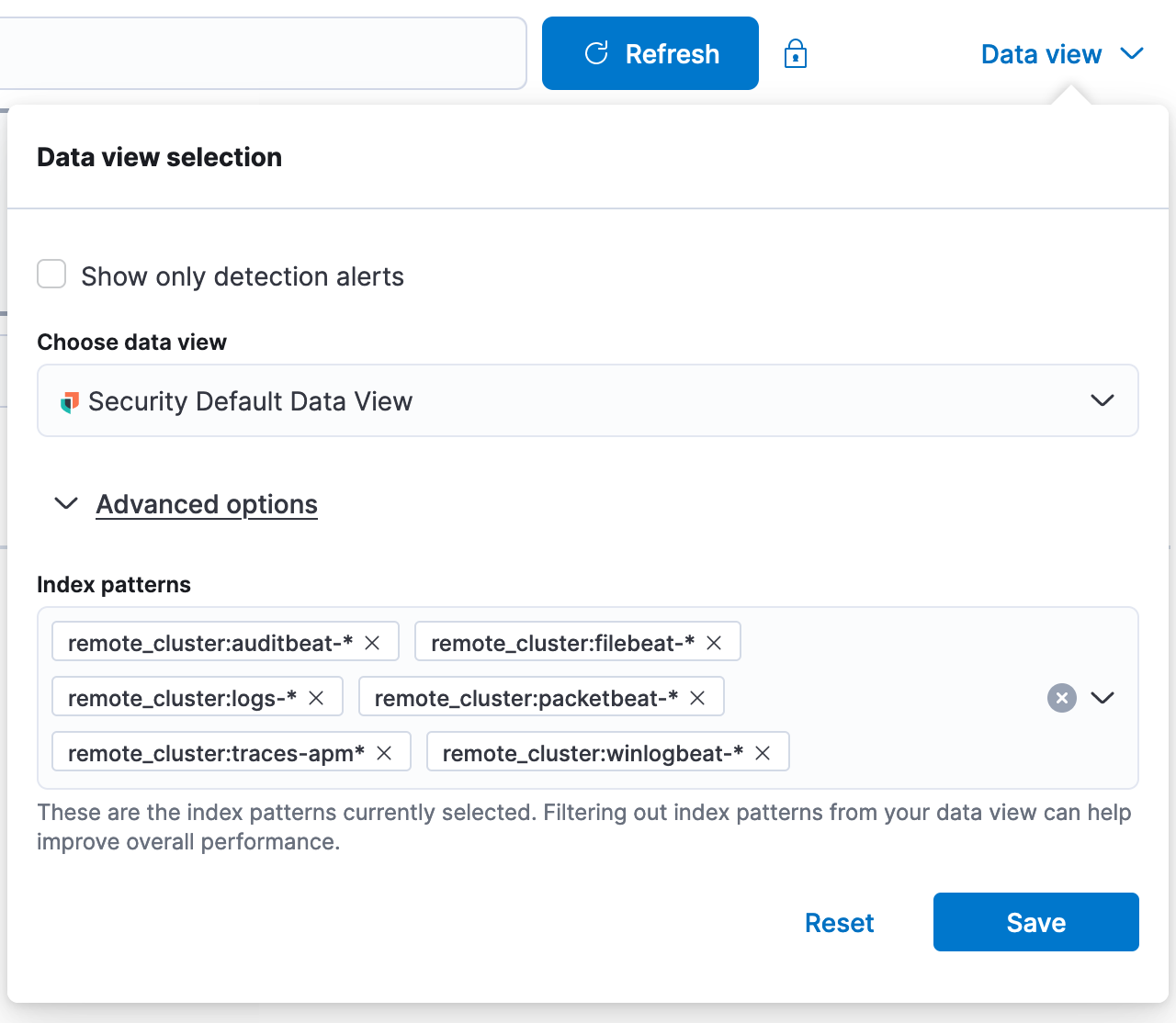Remove the remote_cluster:packetbeat-* index pattern

pos(697,698)
